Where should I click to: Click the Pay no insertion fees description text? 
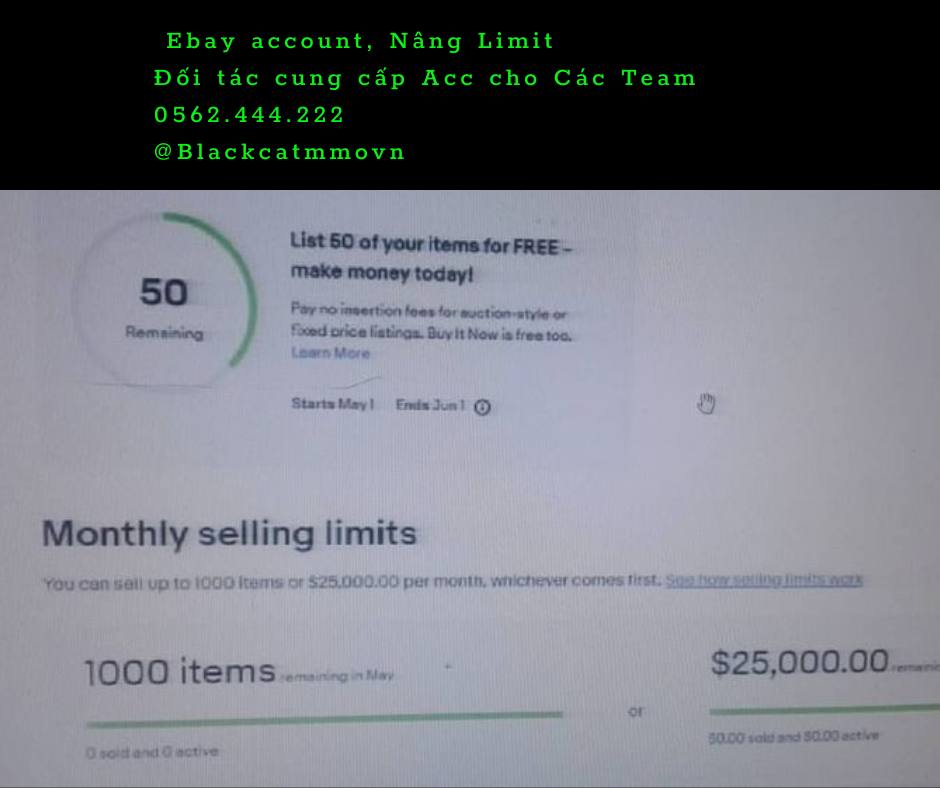(x=430, y=323)
